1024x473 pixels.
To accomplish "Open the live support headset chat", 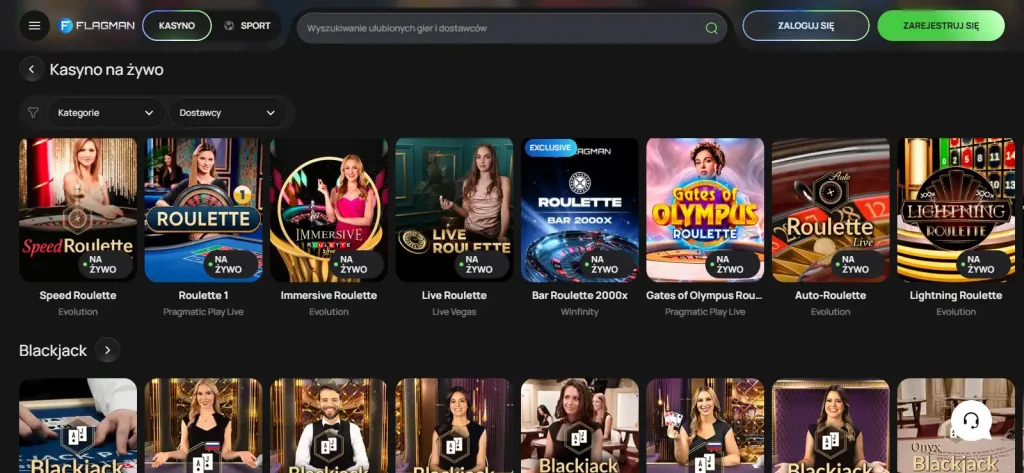I will (x=971, y=420).
